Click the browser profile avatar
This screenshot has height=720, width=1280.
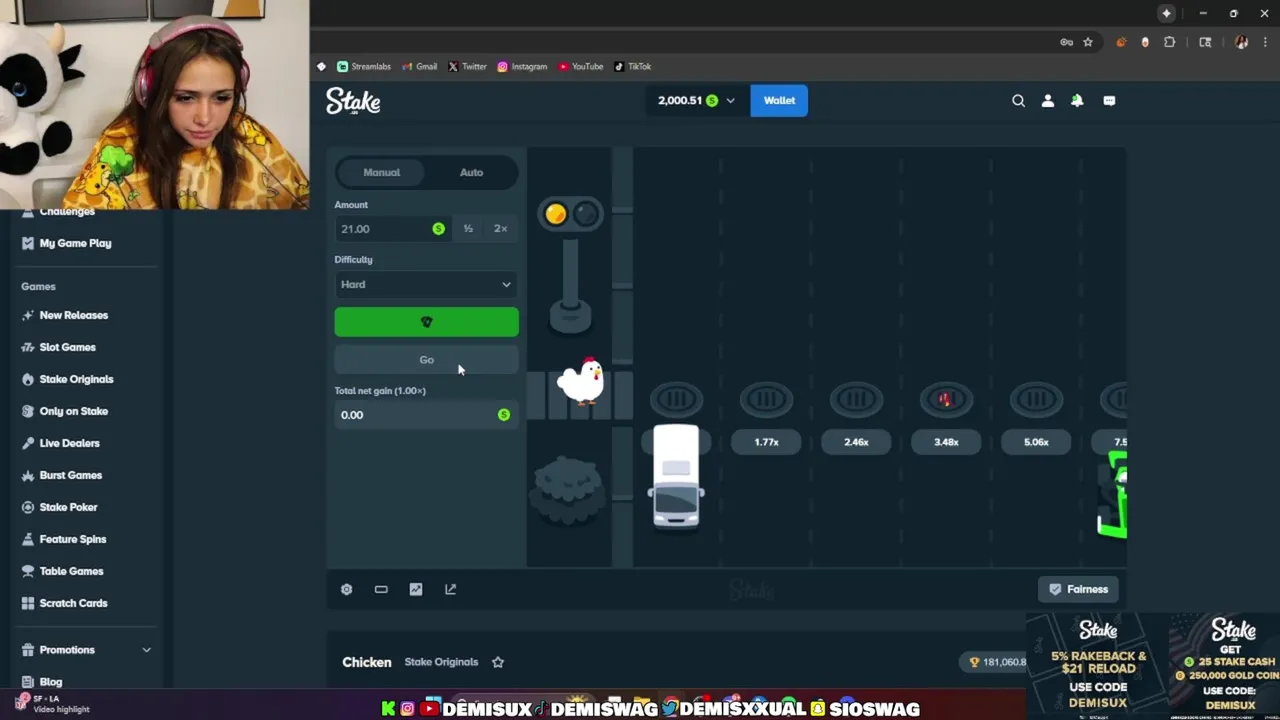pyautogui.click(x=1241, y=42)
